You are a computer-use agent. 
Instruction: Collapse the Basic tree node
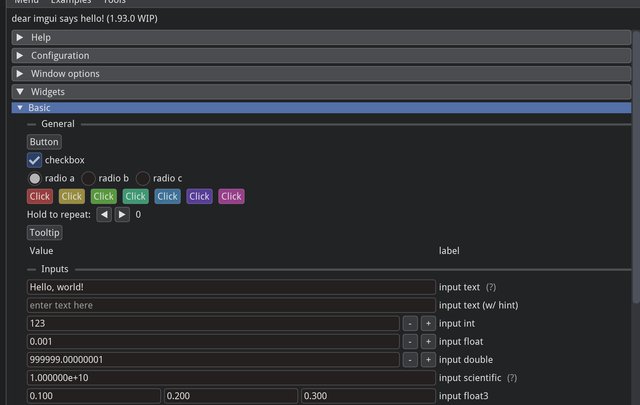click(321, 108)
